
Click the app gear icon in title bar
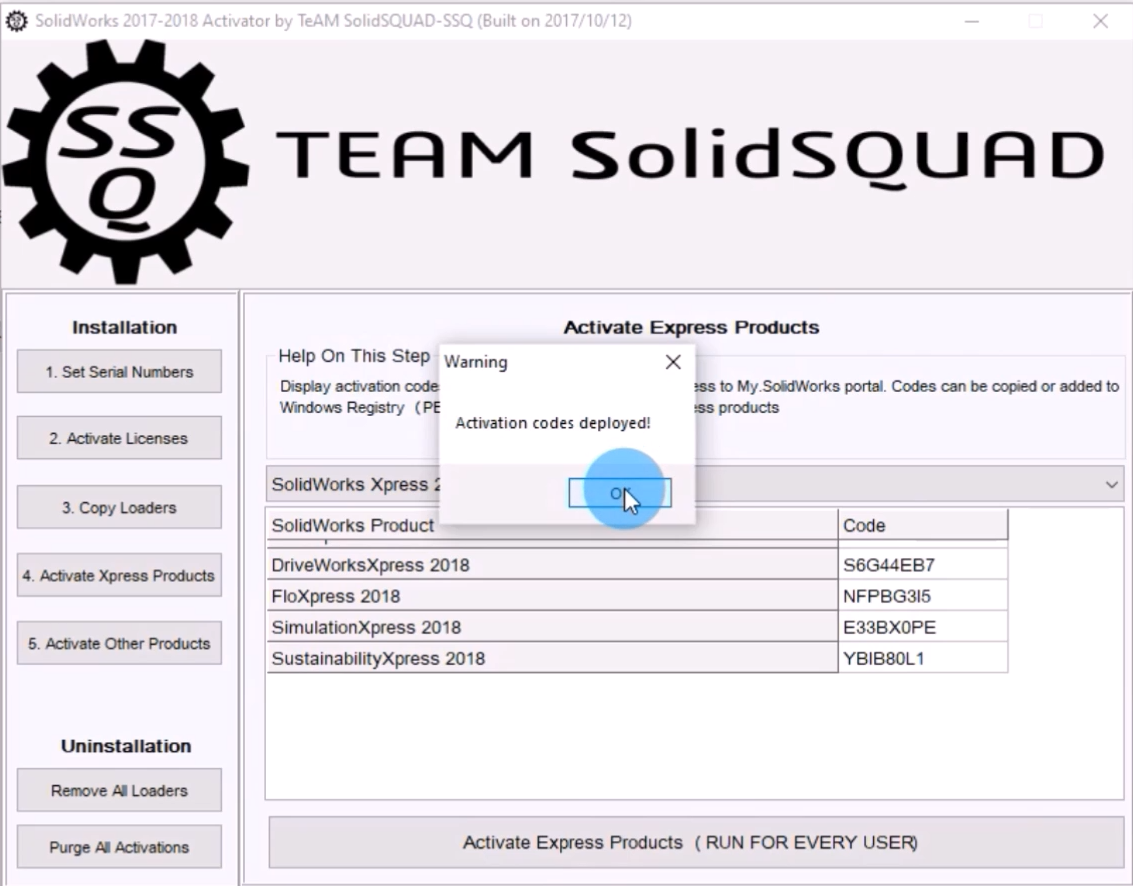click(17, 21)
